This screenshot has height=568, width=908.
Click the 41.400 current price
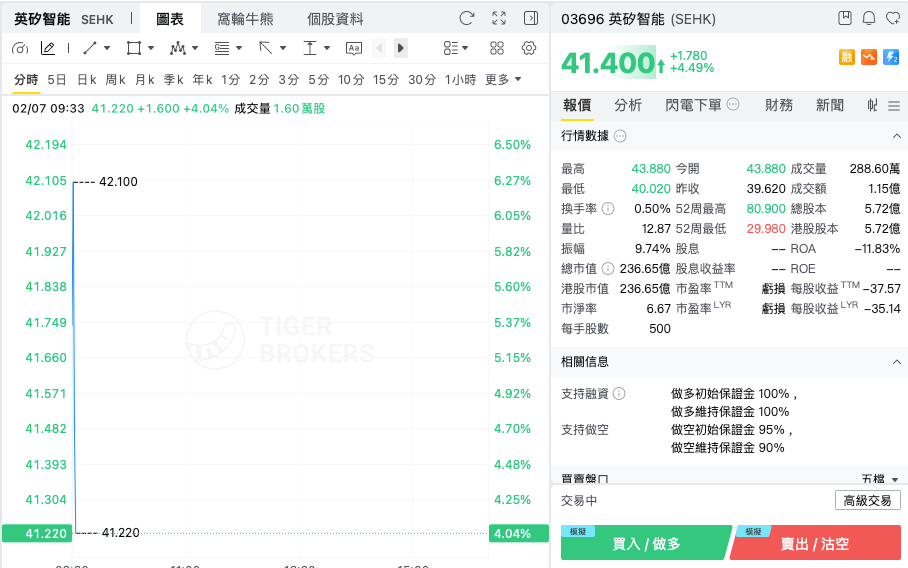[608, 63]
